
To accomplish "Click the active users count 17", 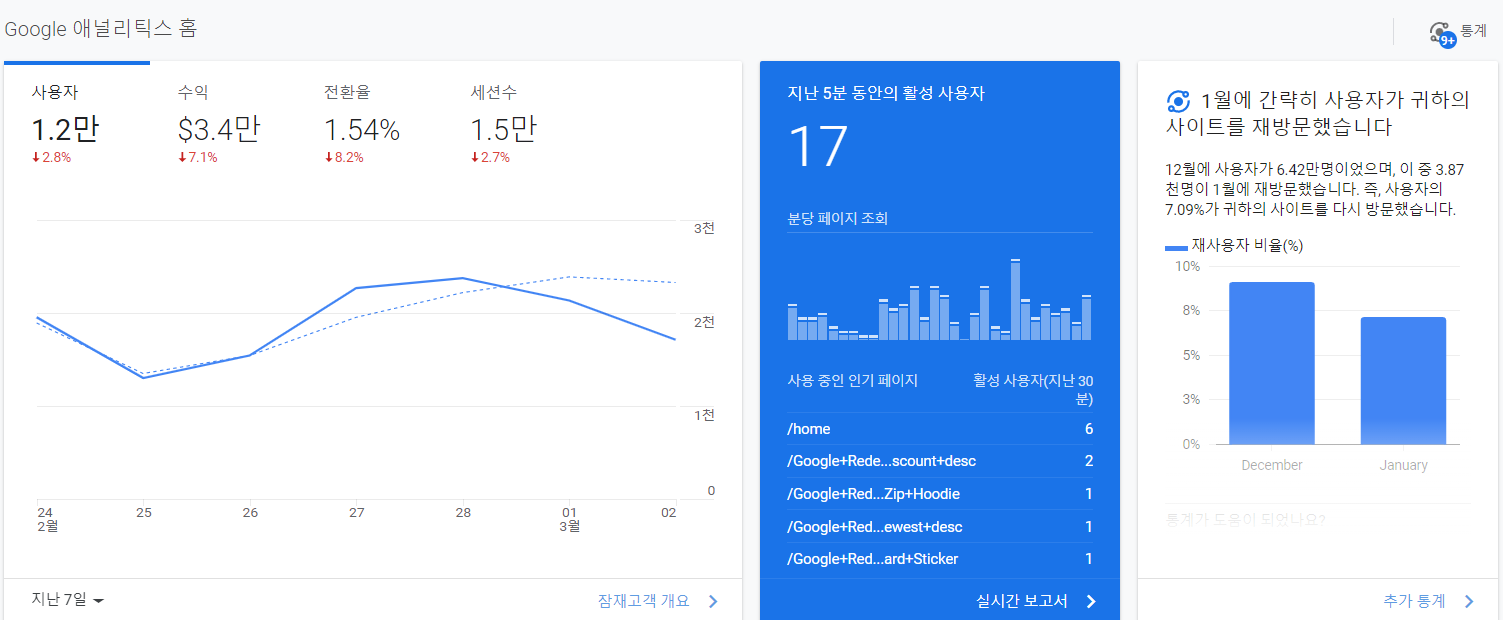I will [x=818, y=147].
